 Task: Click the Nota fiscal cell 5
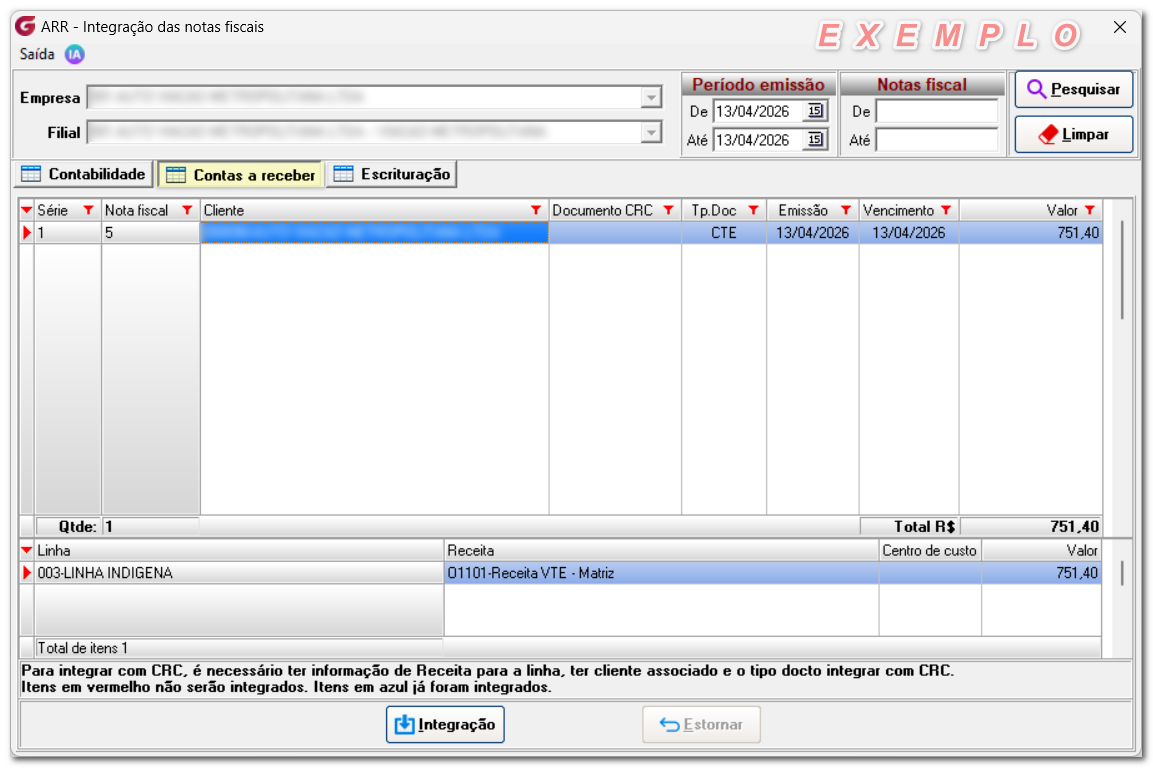tap(151, 233)
